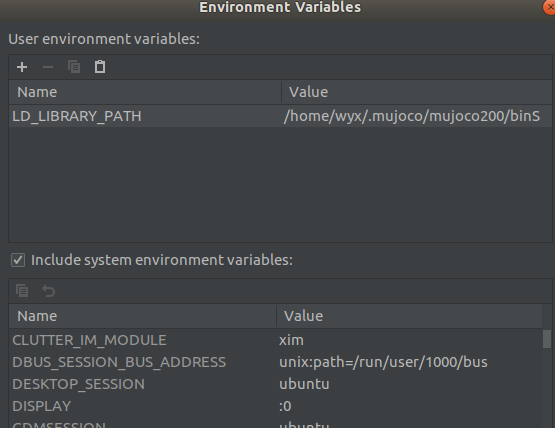The height and width of the screenshot is (428, 555).
Task: Close the Environment Variables dialog
Action: (x=549, y=7)
